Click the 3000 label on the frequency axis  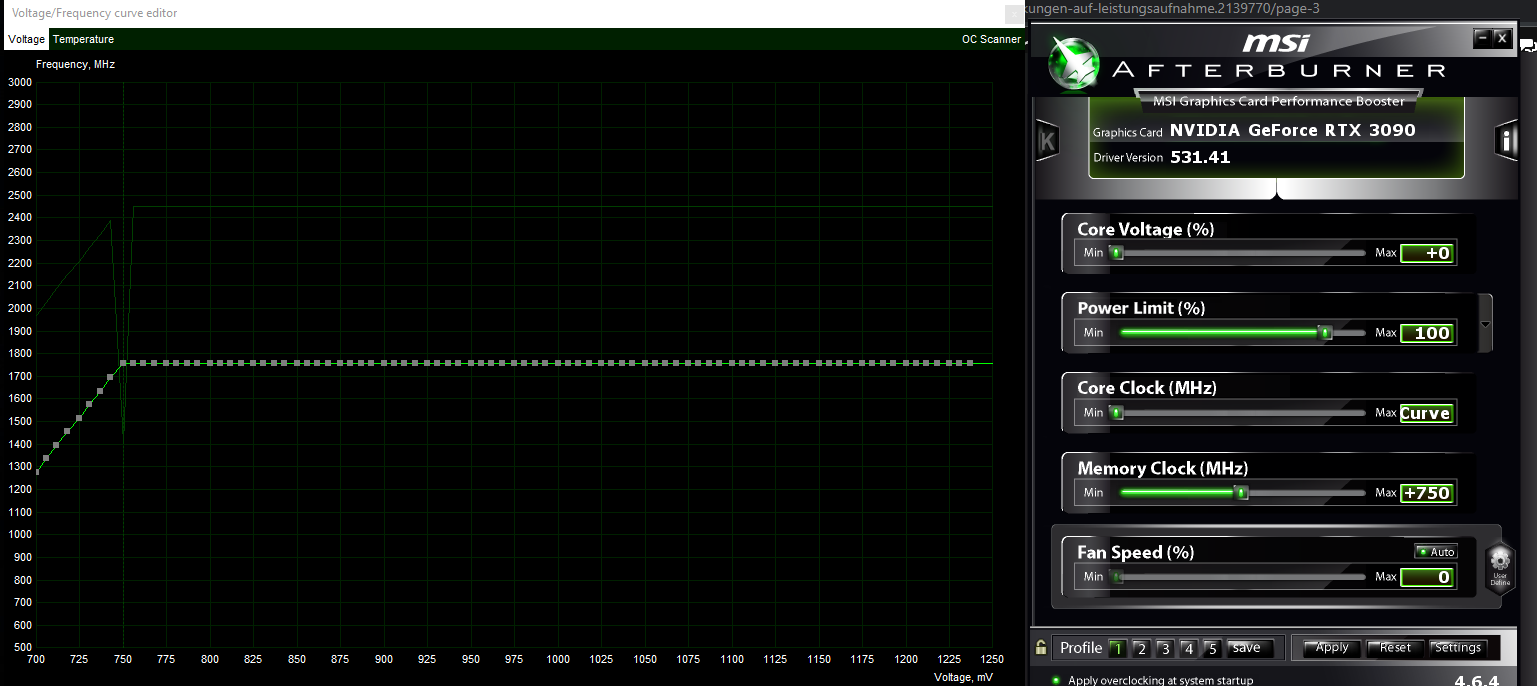point(20,82)
